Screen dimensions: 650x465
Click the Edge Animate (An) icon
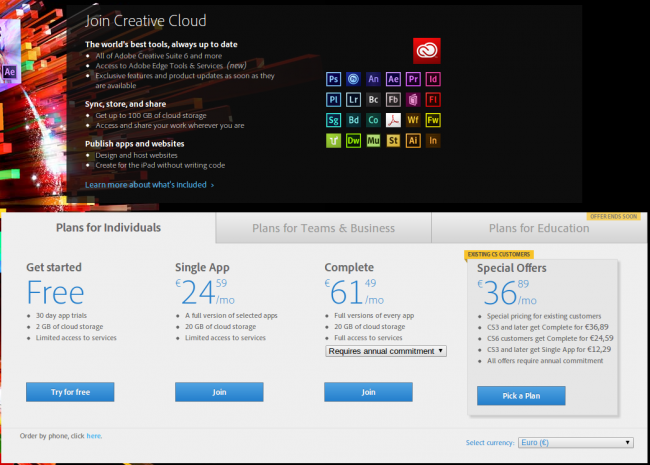click(373, 79)
